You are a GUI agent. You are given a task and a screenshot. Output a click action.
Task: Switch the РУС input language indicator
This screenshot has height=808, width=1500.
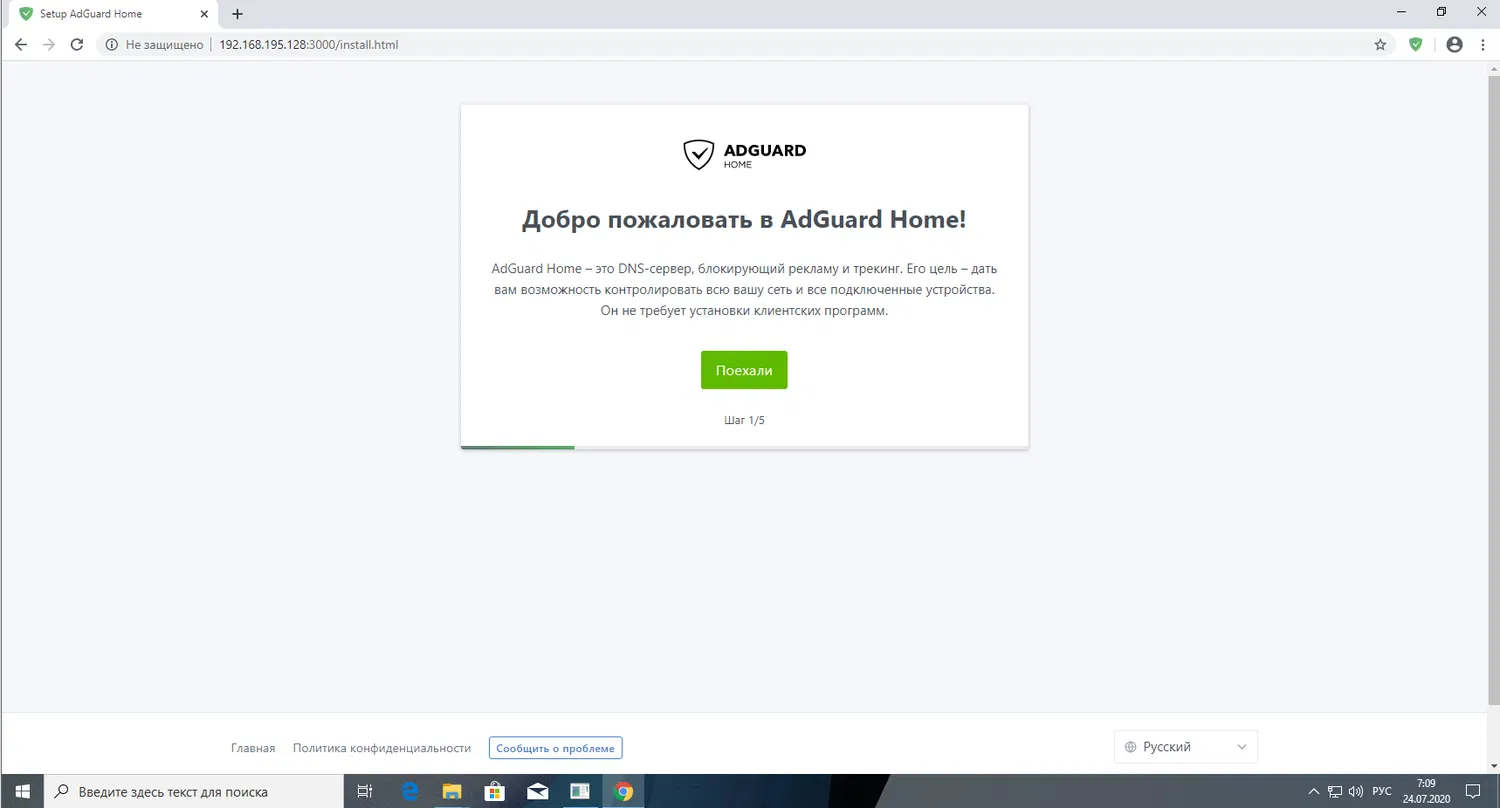click(1382, 791)
